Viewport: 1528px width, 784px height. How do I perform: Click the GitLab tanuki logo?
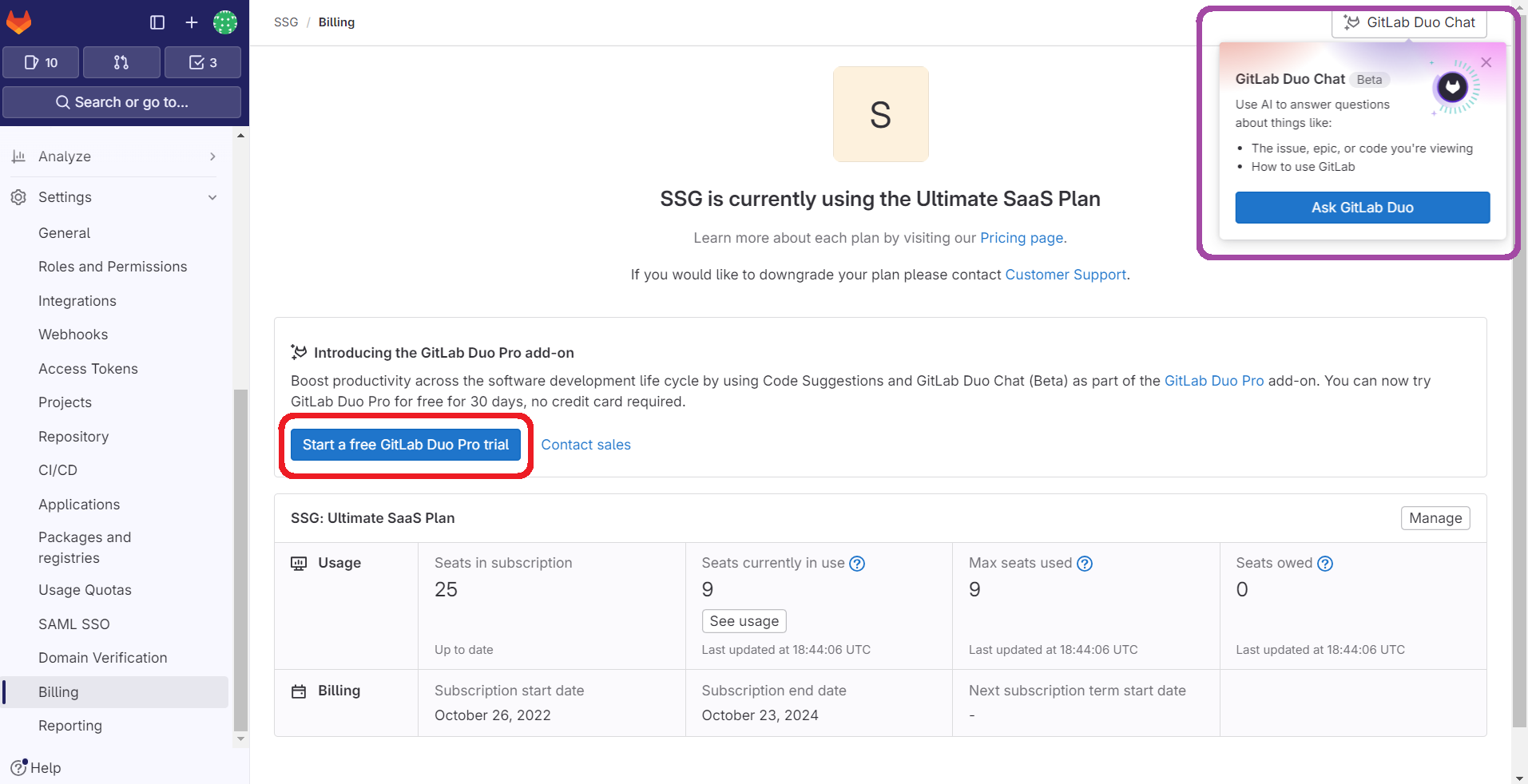click(19, 22)
